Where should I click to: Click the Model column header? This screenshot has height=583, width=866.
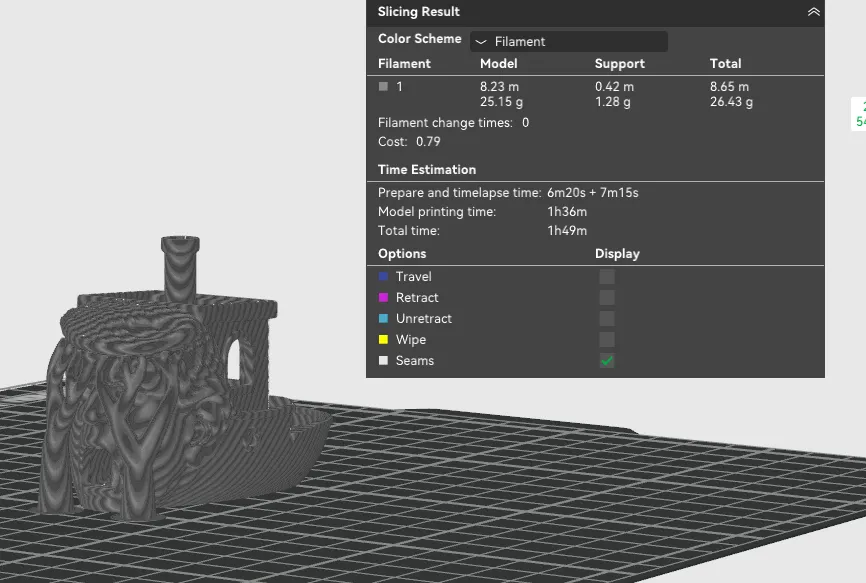pos(499,63)
